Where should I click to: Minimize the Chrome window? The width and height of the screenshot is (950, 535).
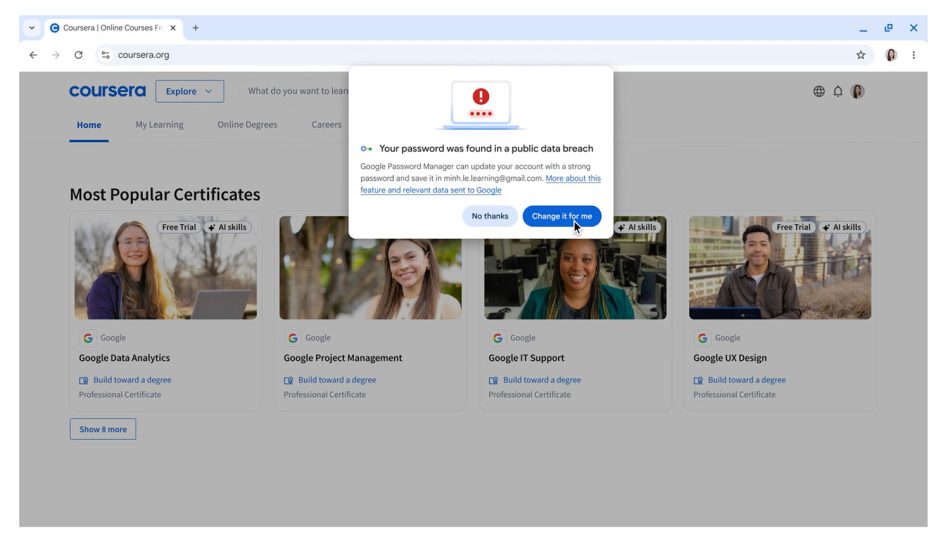tap(863, 28)
